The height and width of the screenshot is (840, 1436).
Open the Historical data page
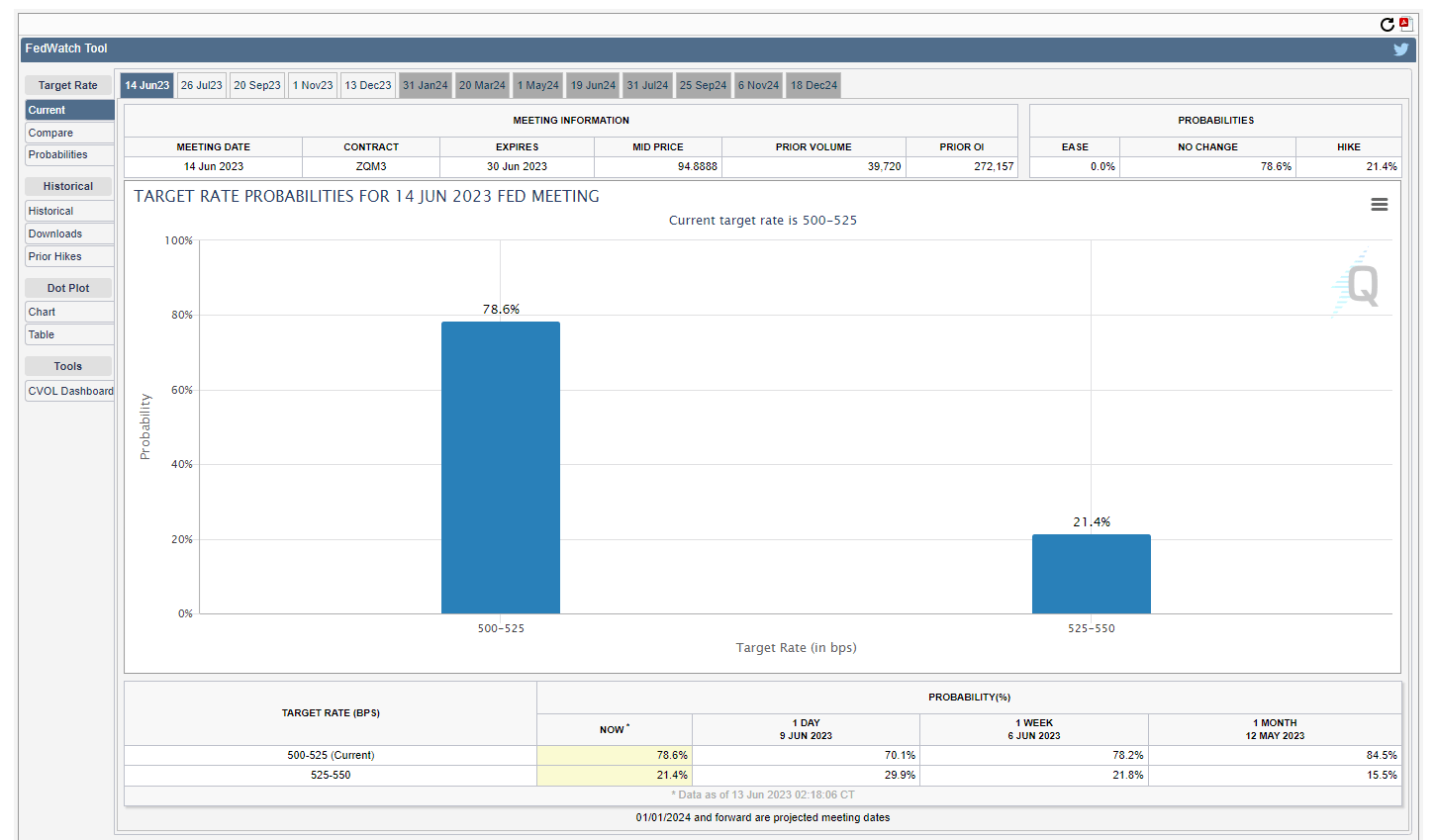click(x=69, y=210)
